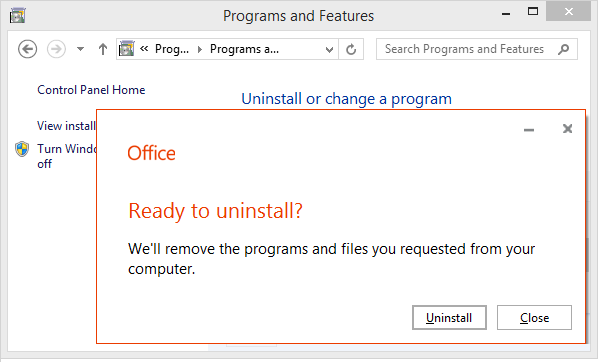Go back using the Back arrow

pyautogui.click(x=28, y=49)
